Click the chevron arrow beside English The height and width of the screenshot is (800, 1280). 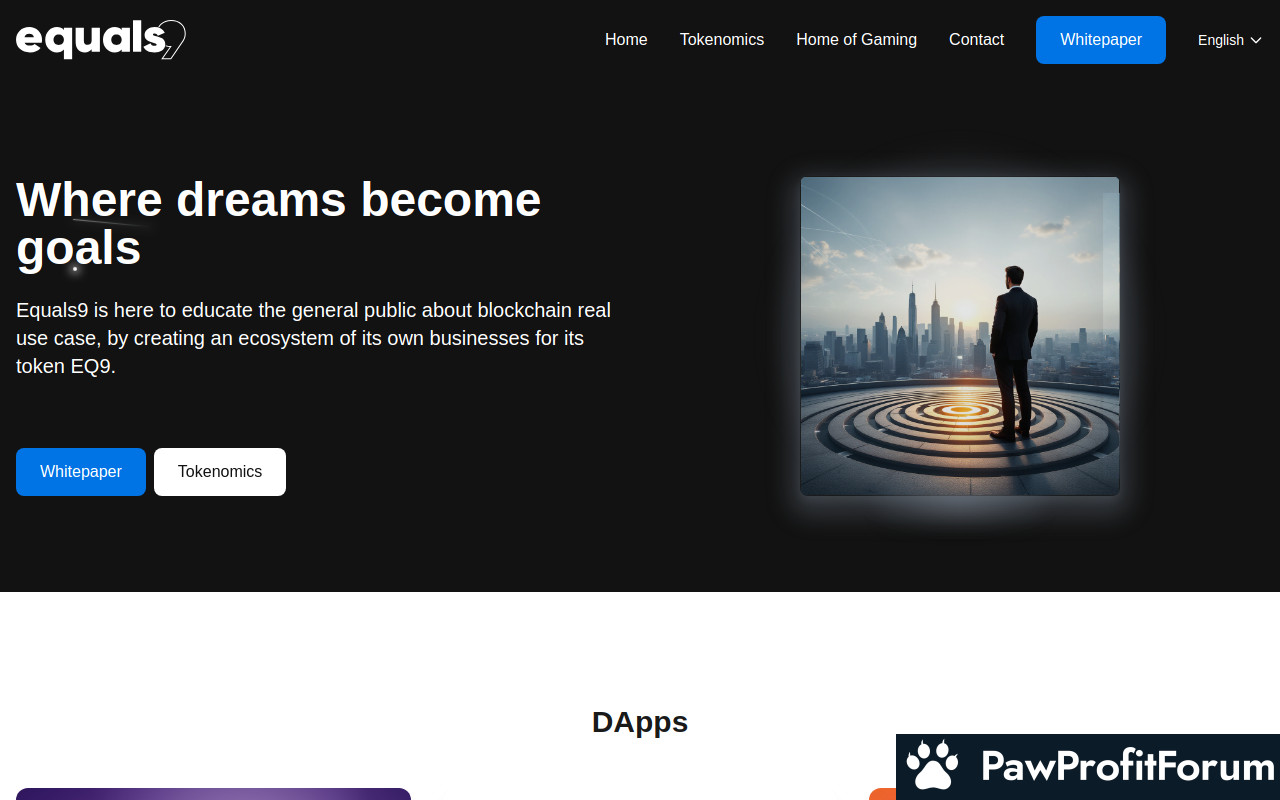(1256, 40)
